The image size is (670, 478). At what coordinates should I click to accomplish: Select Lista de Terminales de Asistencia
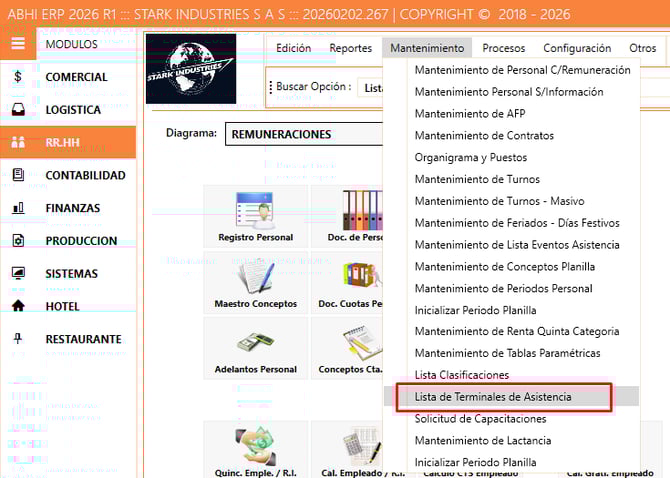(x=493, y=397)
